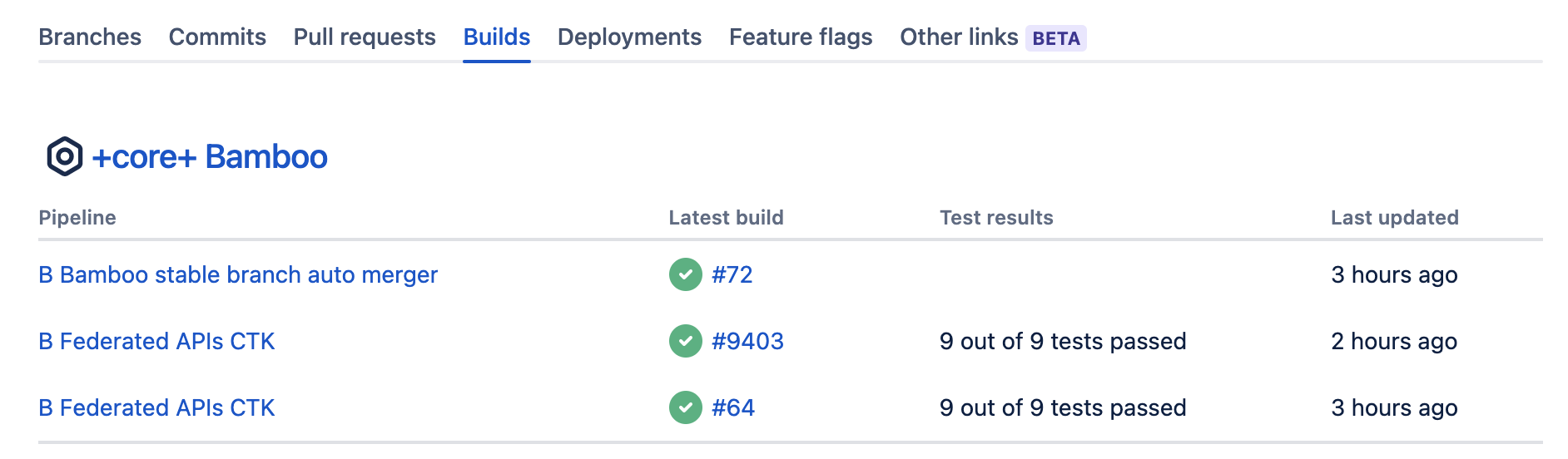1568x459 pixels.
Task: Click the Pipeline column header
Action: [77, 218]
